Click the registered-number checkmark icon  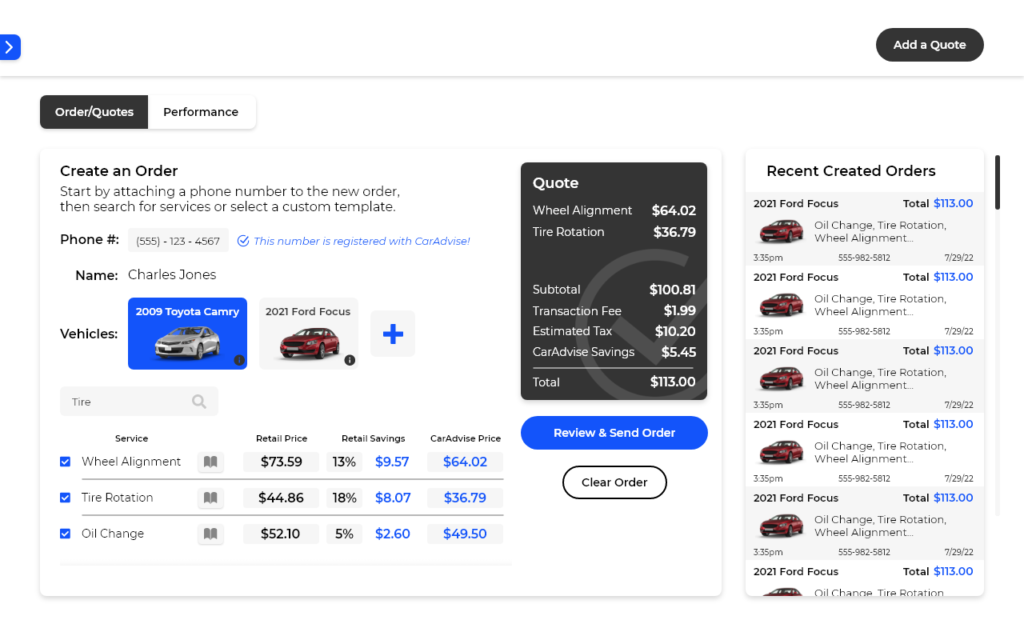tap(243, 241)
